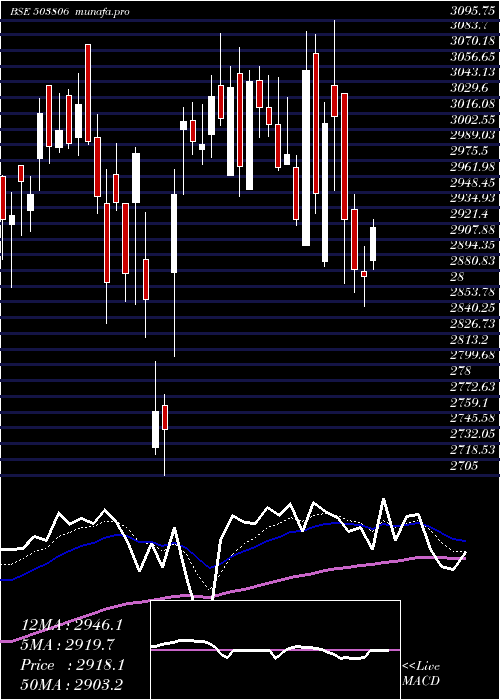Select the 2759.1 price axis label
Screen dimensions: 500x700
coord(470,402)
